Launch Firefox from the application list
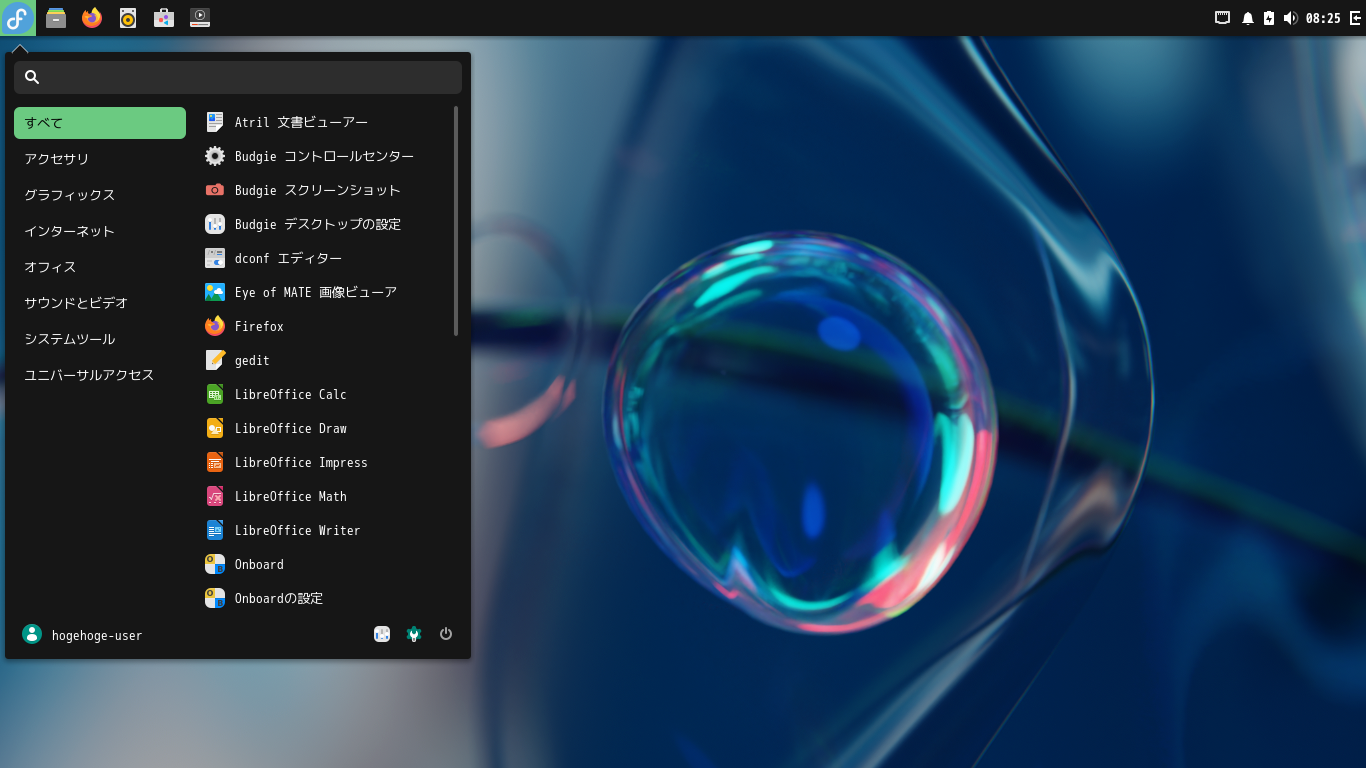The width and height of the screenshot is (1366, 768). pos(325,326)
